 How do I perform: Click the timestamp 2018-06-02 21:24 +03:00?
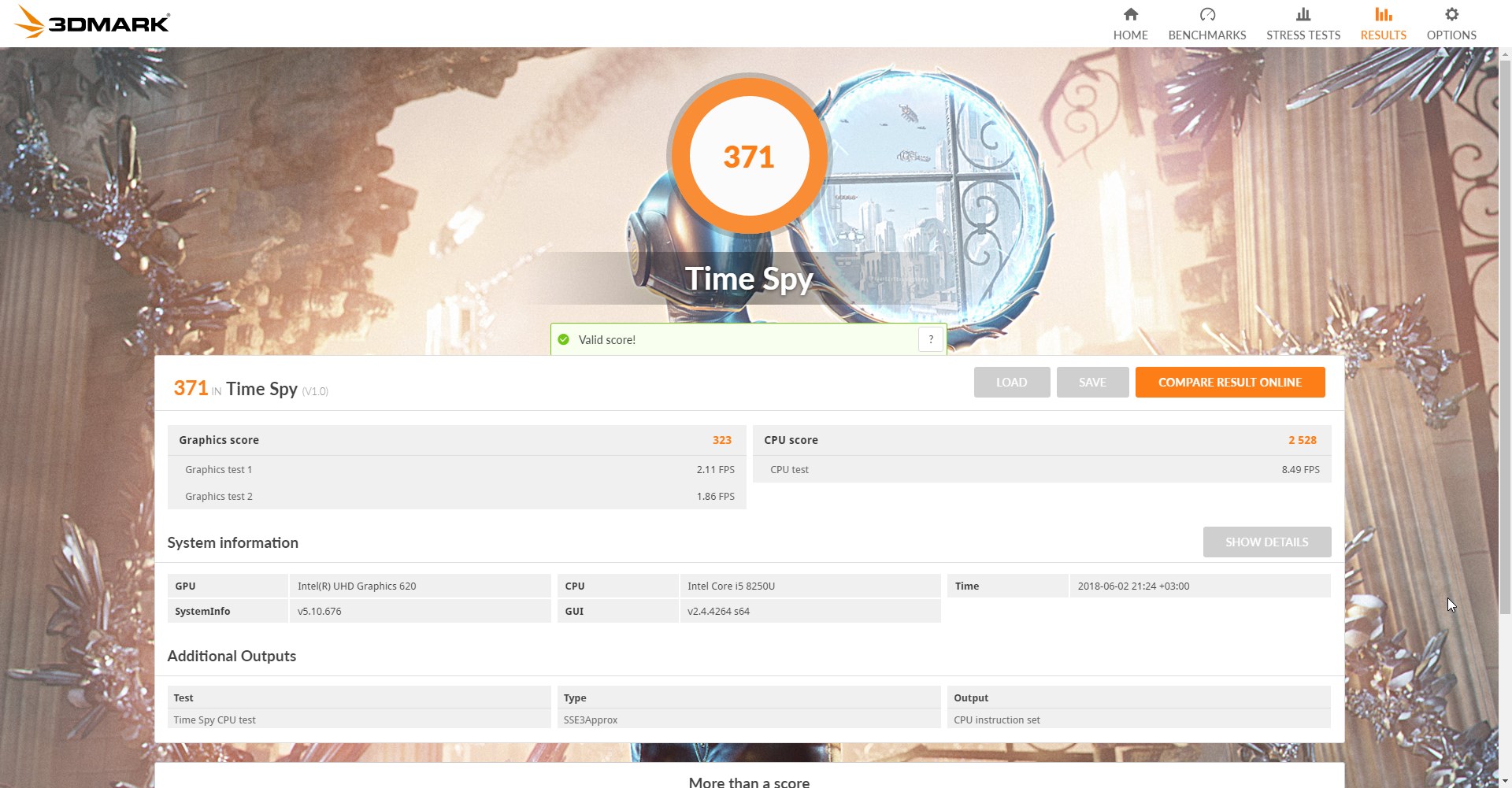tap(1134, 586)
